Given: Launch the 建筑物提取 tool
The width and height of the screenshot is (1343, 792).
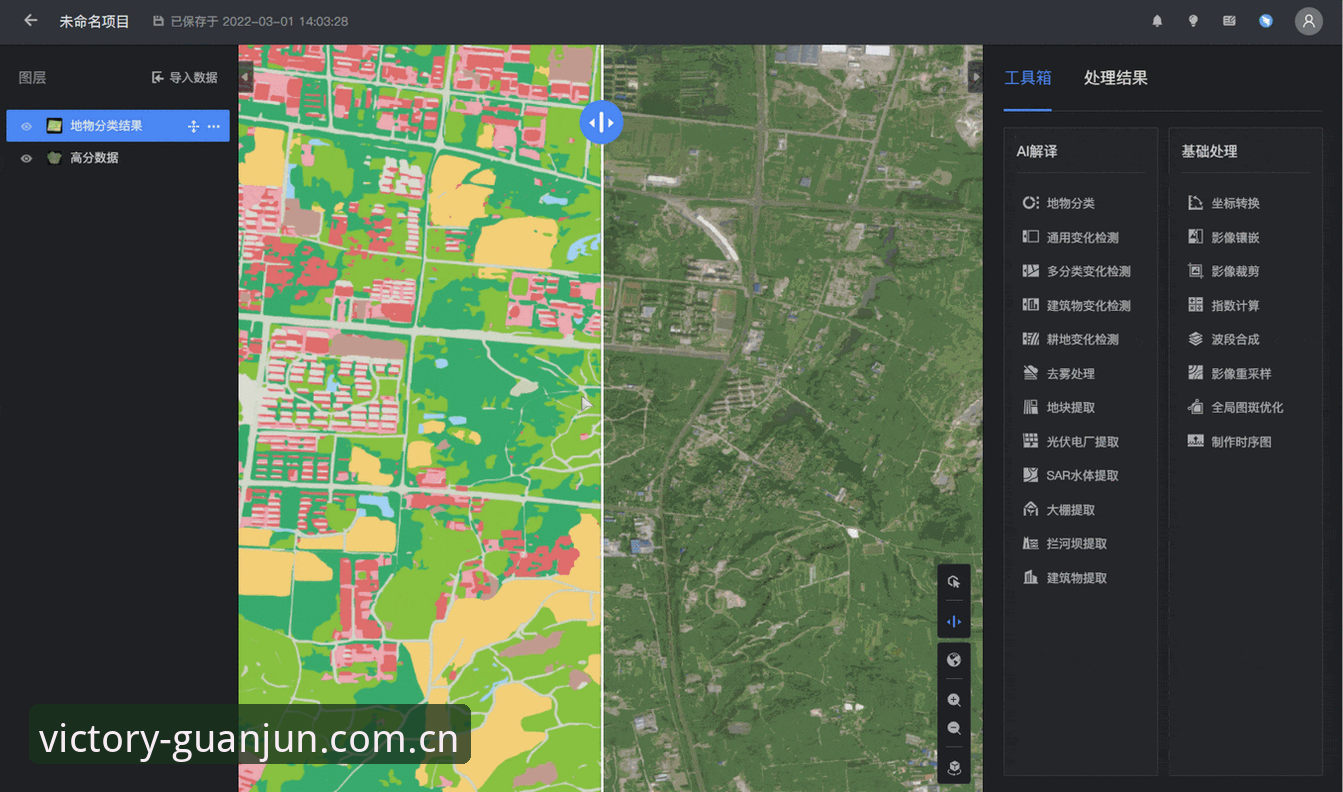Looking at the screenshot, I should (x=1065, y=577).
